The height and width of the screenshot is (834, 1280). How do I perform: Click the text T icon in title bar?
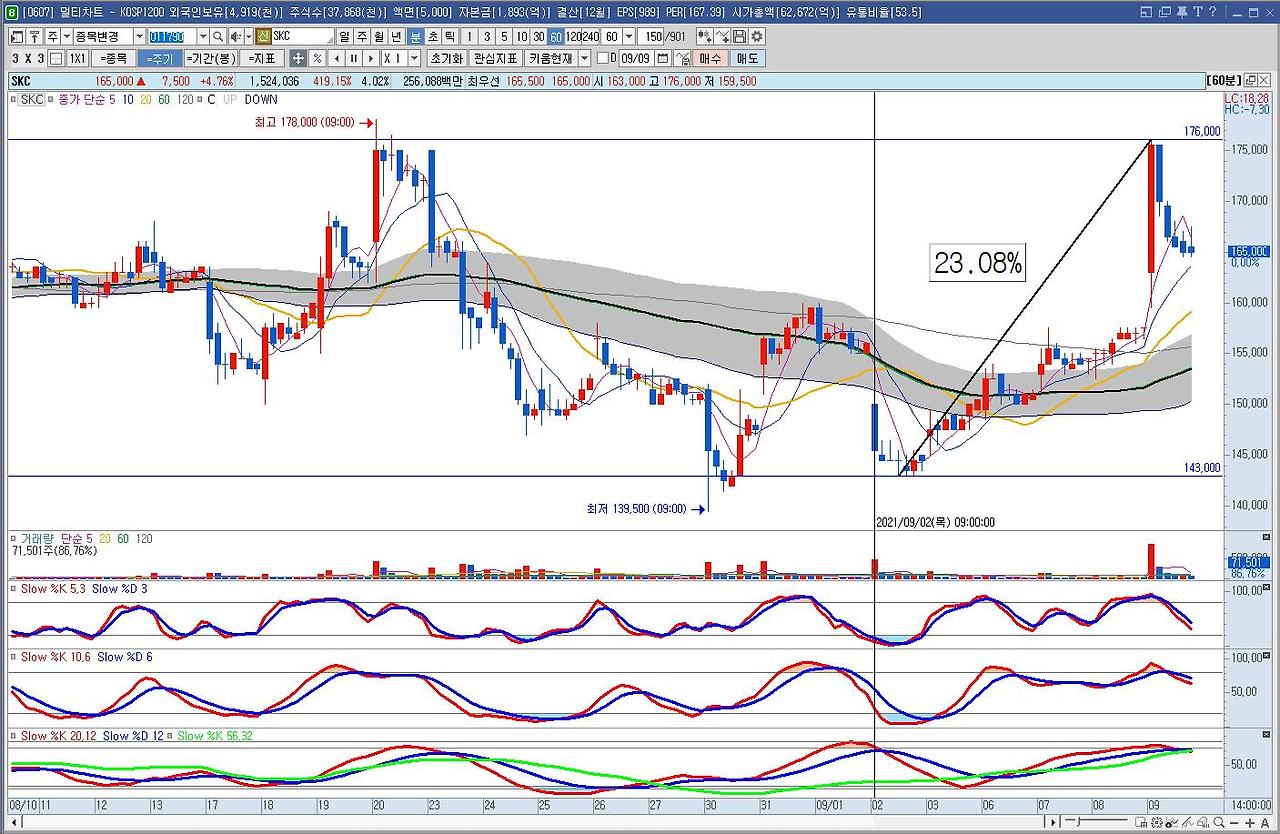[x=1197, y=12]
